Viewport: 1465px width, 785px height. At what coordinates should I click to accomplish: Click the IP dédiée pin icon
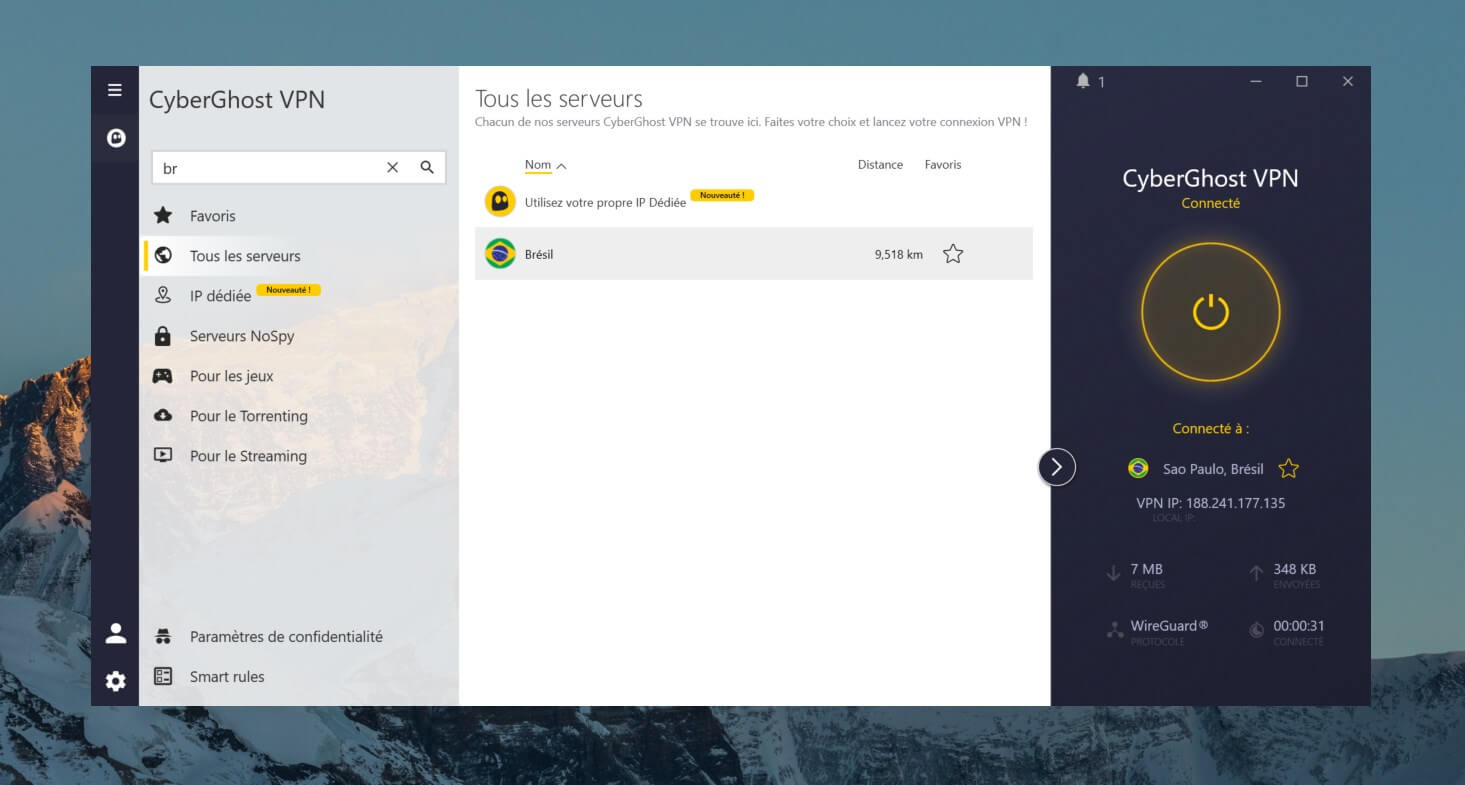[163, 295]
